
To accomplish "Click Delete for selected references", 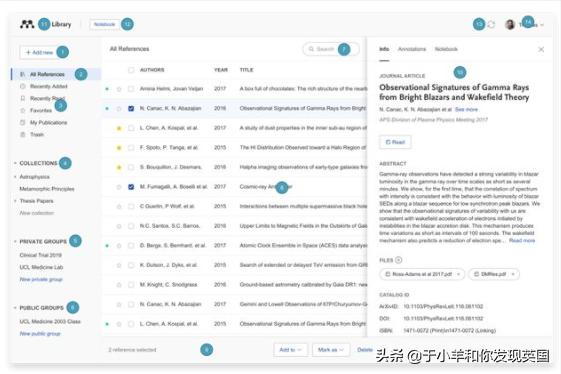I will coord(365,350).
